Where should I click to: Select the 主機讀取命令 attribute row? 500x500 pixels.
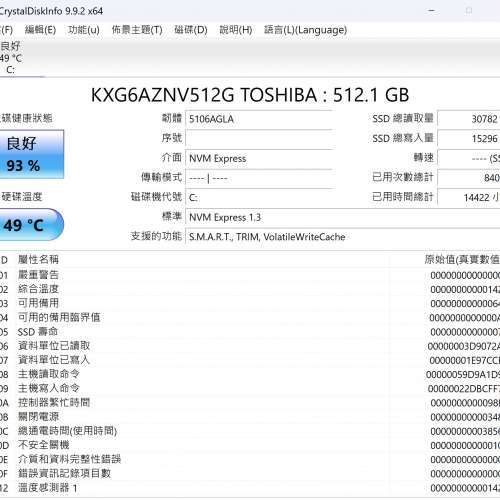[x=250, y=374]
